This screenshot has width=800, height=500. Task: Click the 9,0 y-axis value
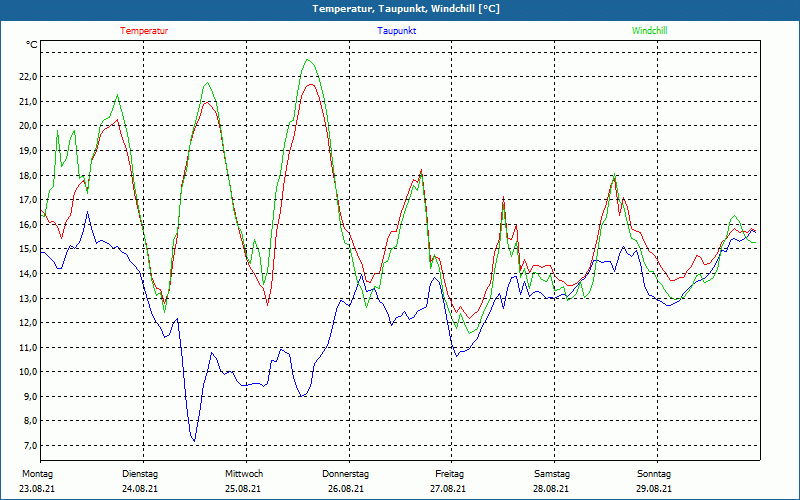pyautogui.click(x=29, y=396)
